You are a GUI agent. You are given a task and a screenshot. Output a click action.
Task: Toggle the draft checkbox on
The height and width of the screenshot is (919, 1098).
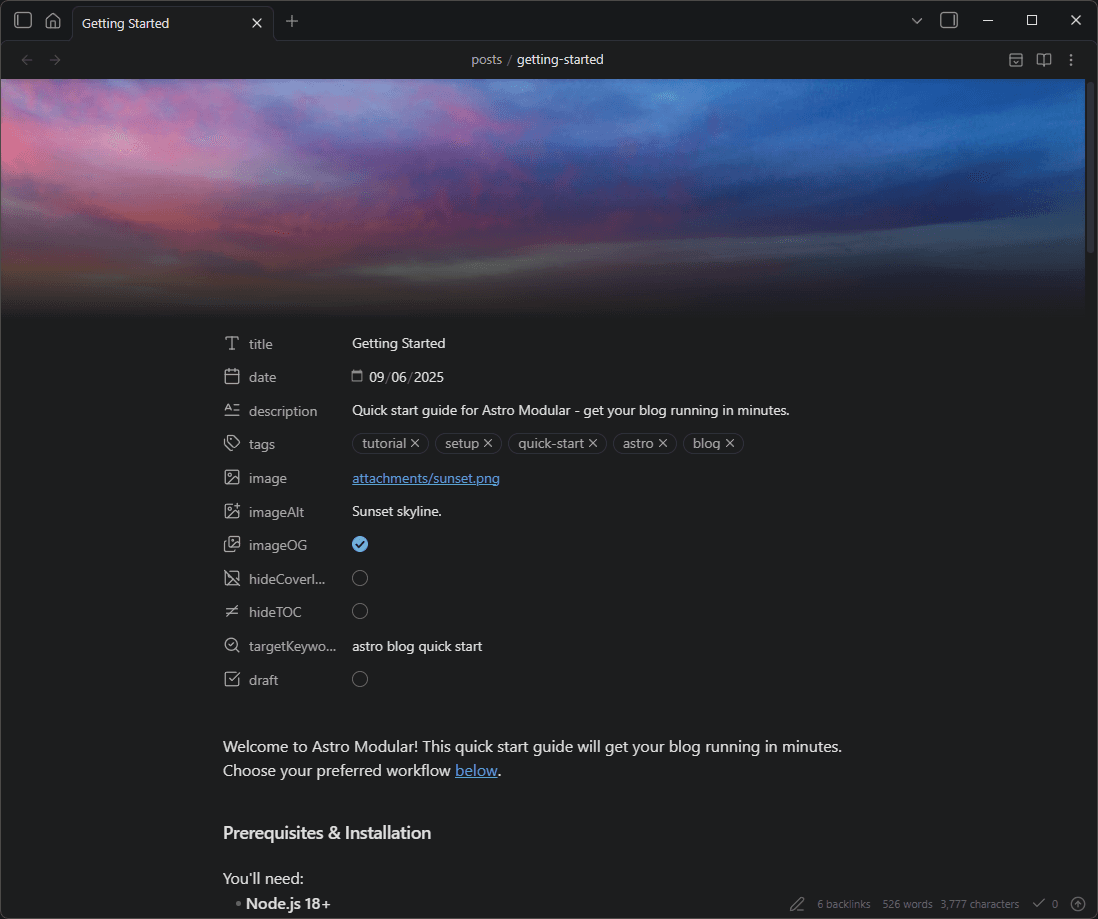point(359,679)
